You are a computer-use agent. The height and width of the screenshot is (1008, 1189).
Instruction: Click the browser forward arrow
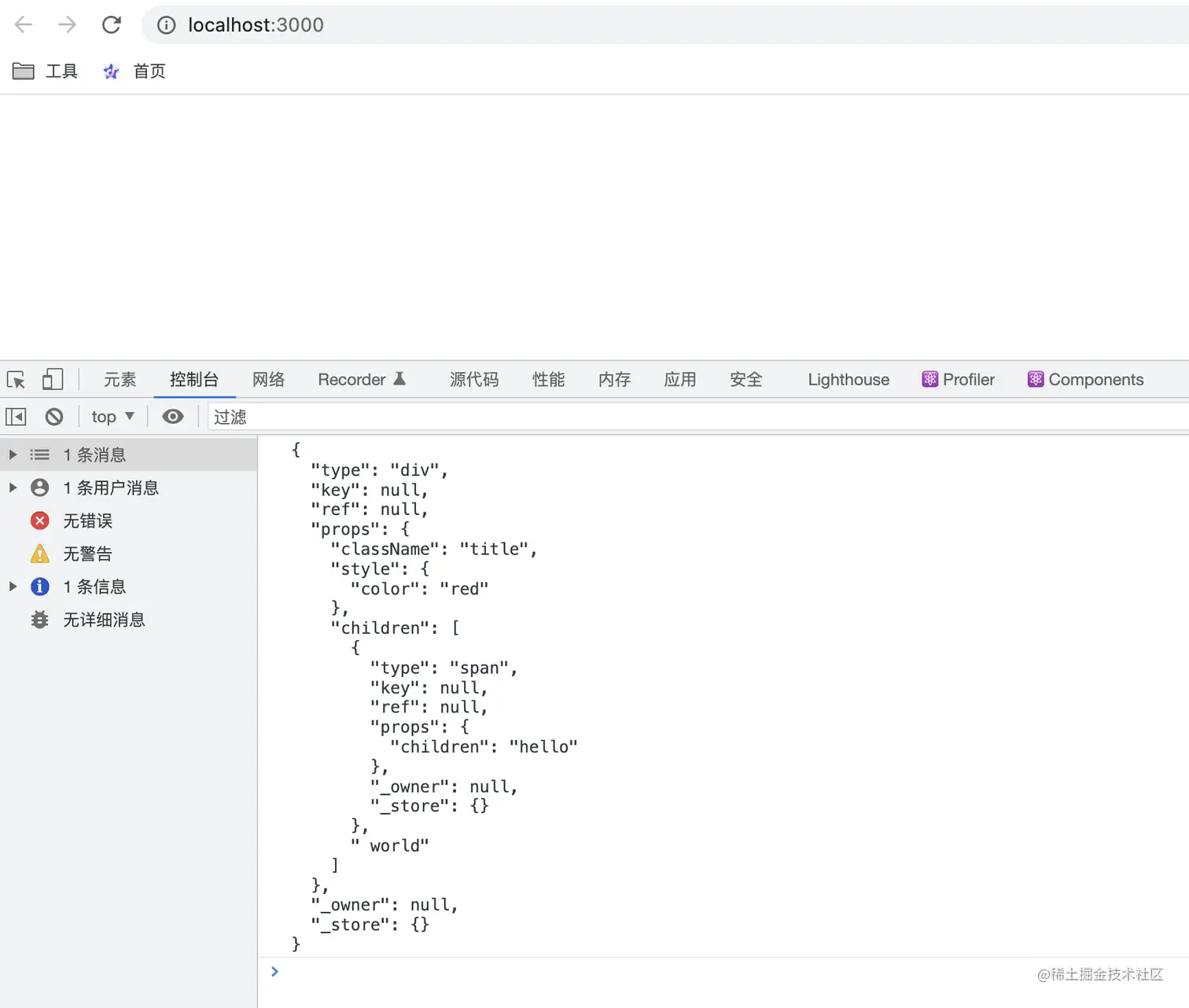[68, 25]
